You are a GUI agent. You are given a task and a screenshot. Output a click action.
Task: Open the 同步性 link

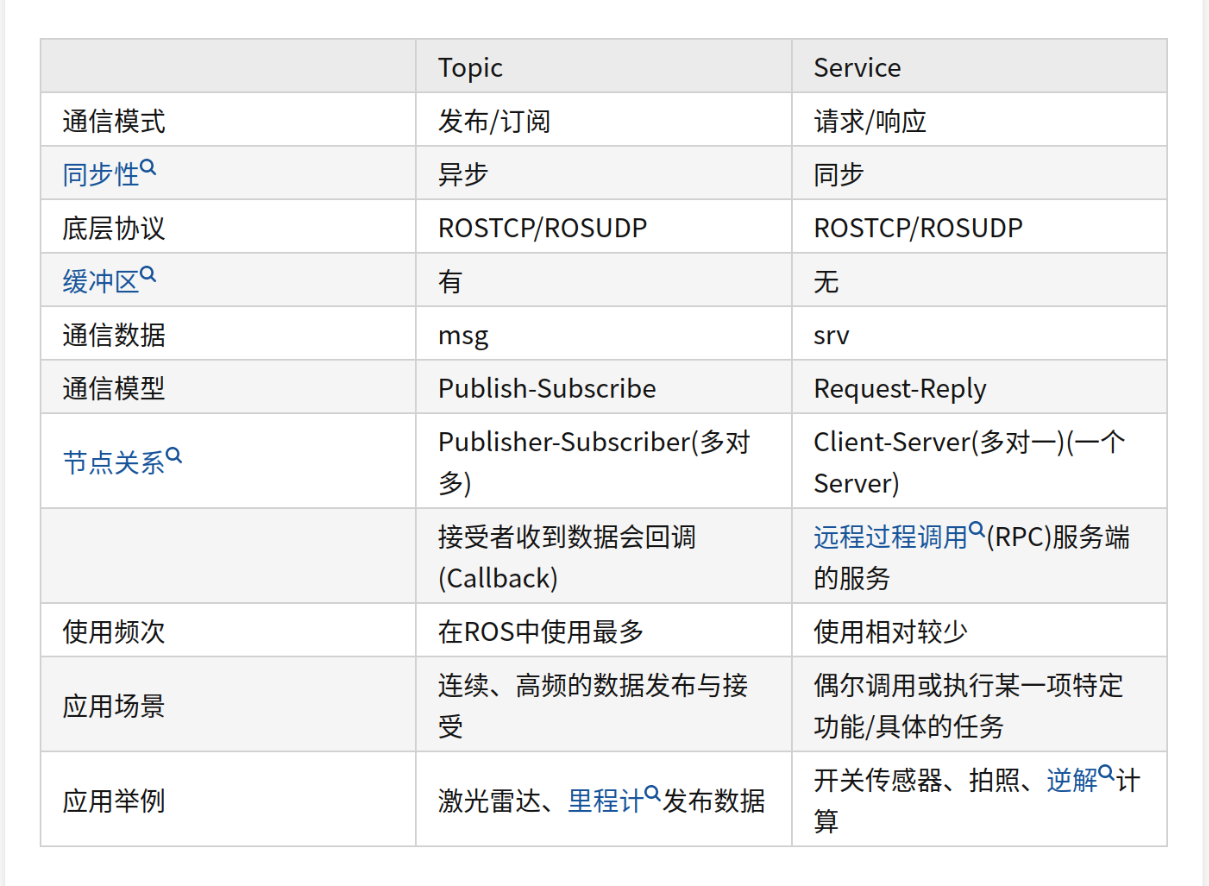(100, 175)
